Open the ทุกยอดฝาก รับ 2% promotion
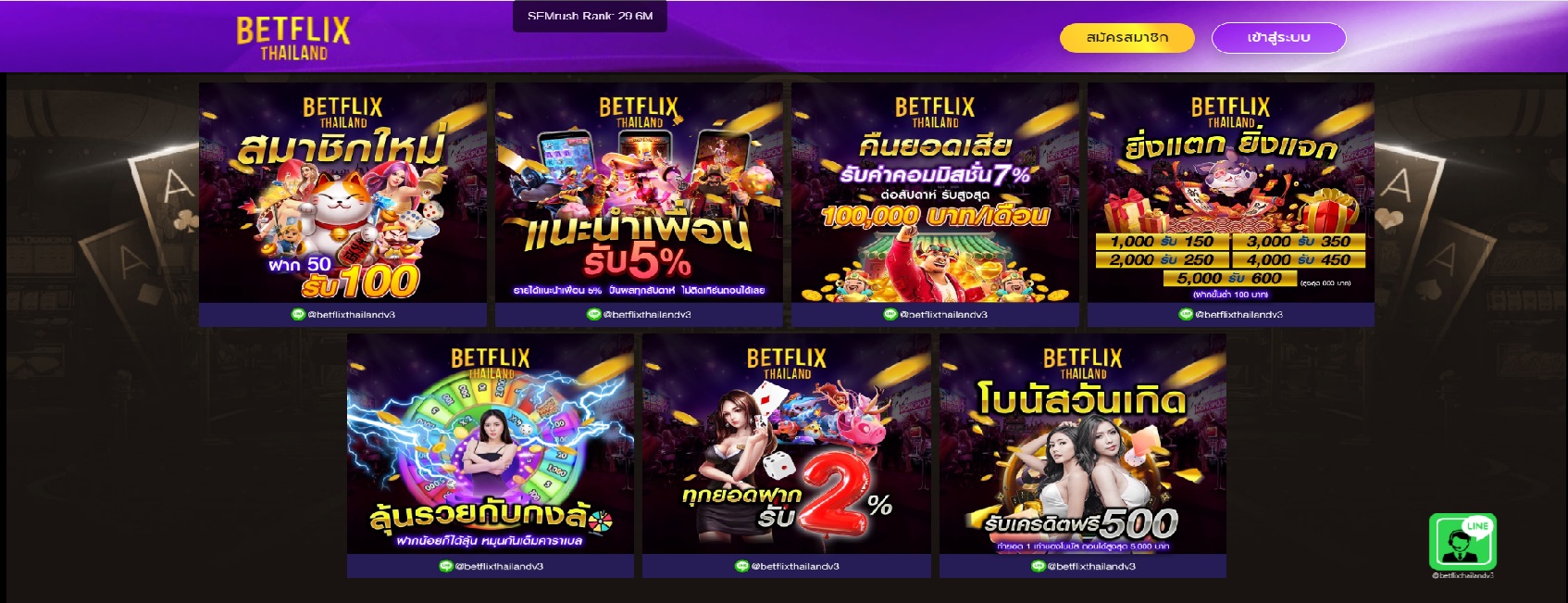 (x=787, y=445)
